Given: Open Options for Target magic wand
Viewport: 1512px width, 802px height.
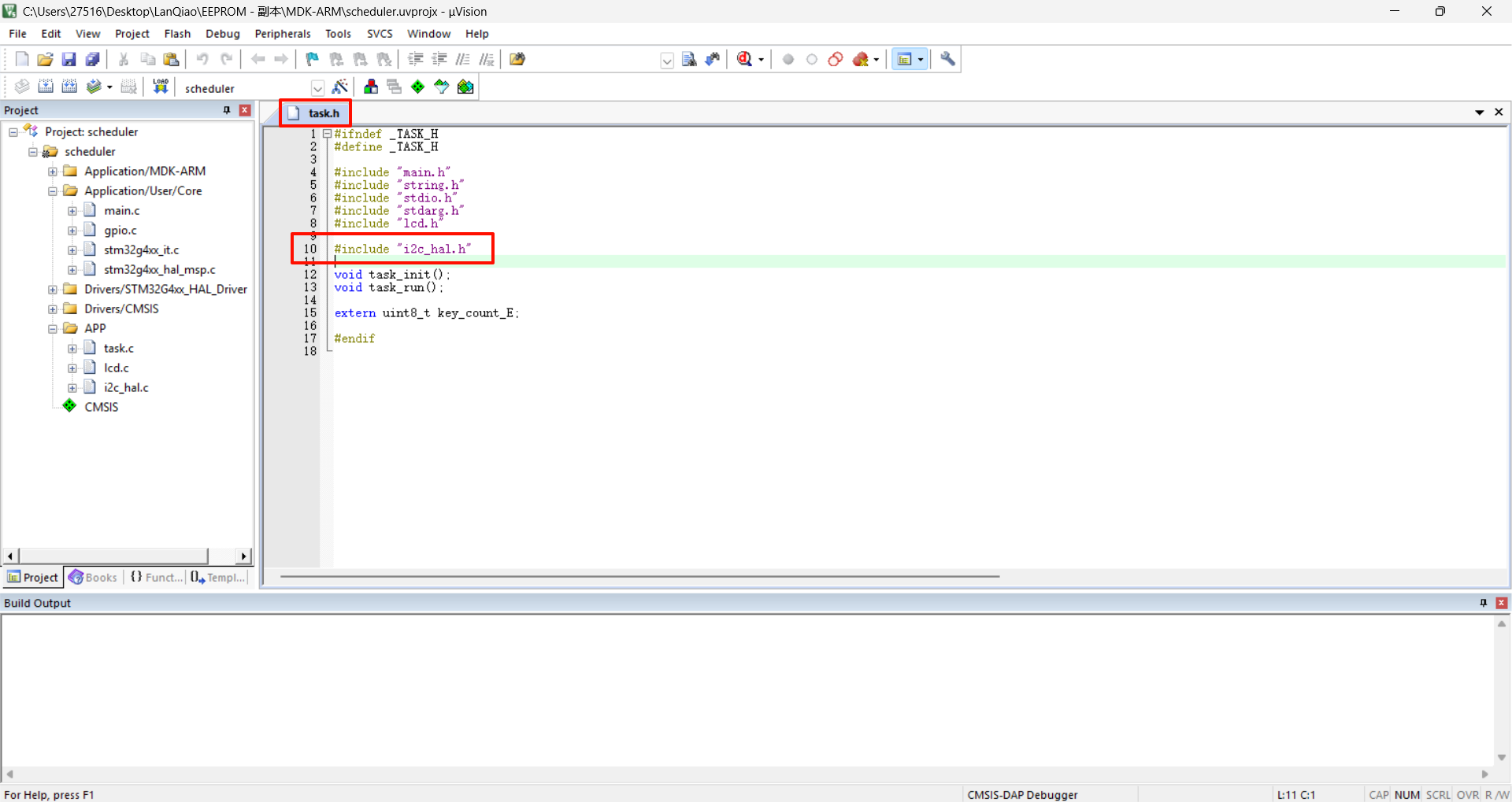Looking at the screenshot, I should tap(340, 87).
